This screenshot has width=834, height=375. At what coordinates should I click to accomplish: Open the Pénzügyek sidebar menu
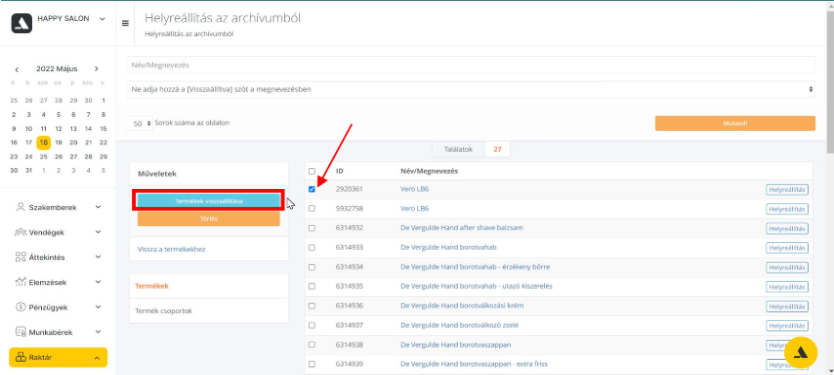[x=58, y=307]
